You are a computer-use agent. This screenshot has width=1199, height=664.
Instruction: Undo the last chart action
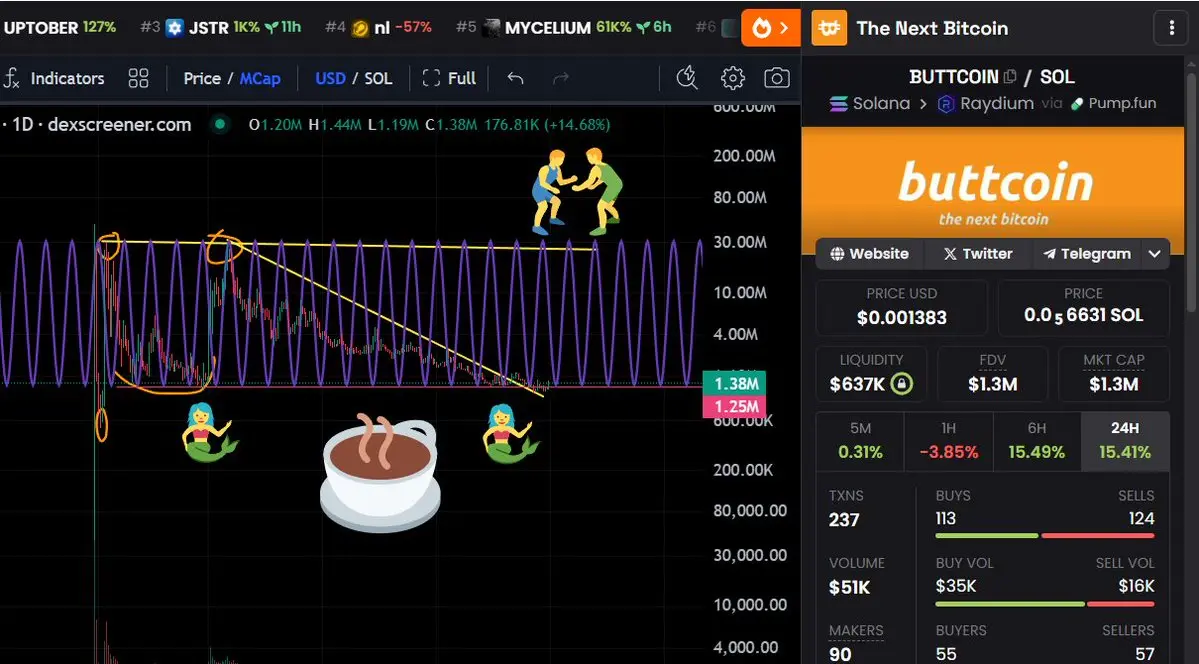click(515, 78)
